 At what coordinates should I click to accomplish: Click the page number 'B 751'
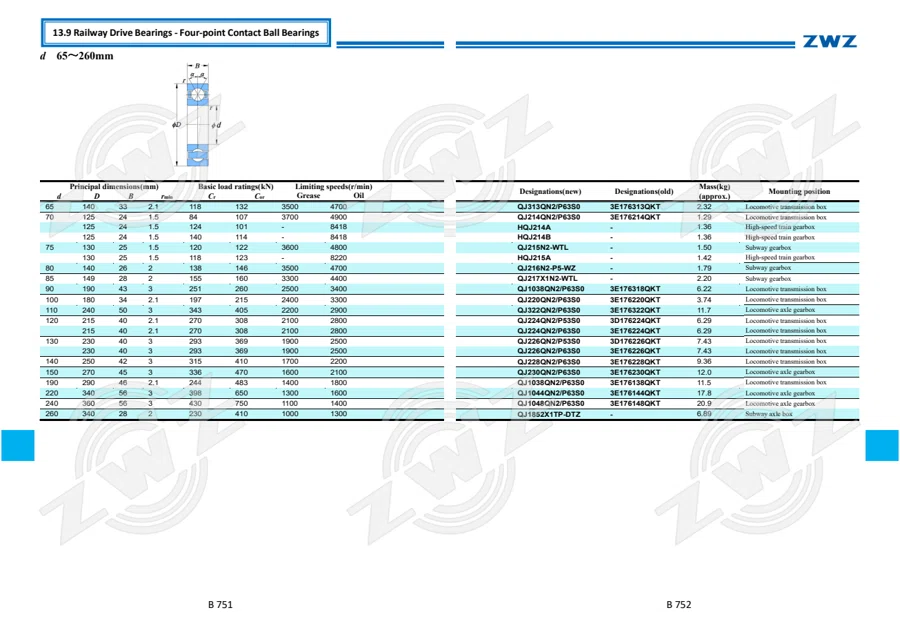pyautogui.click(x=220, y=604)
